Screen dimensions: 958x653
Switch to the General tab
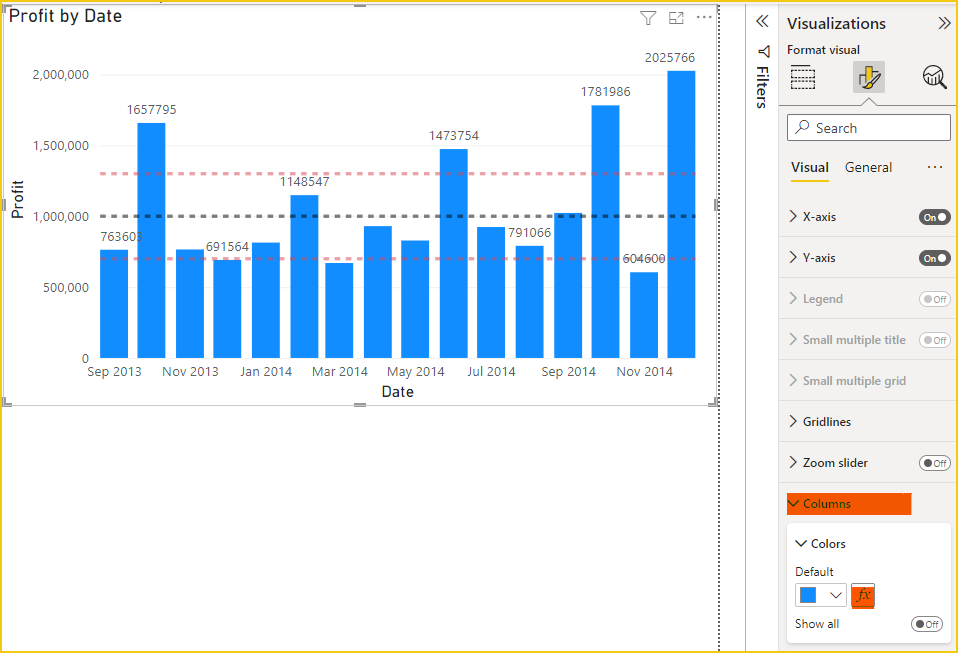tap(868, 167)
